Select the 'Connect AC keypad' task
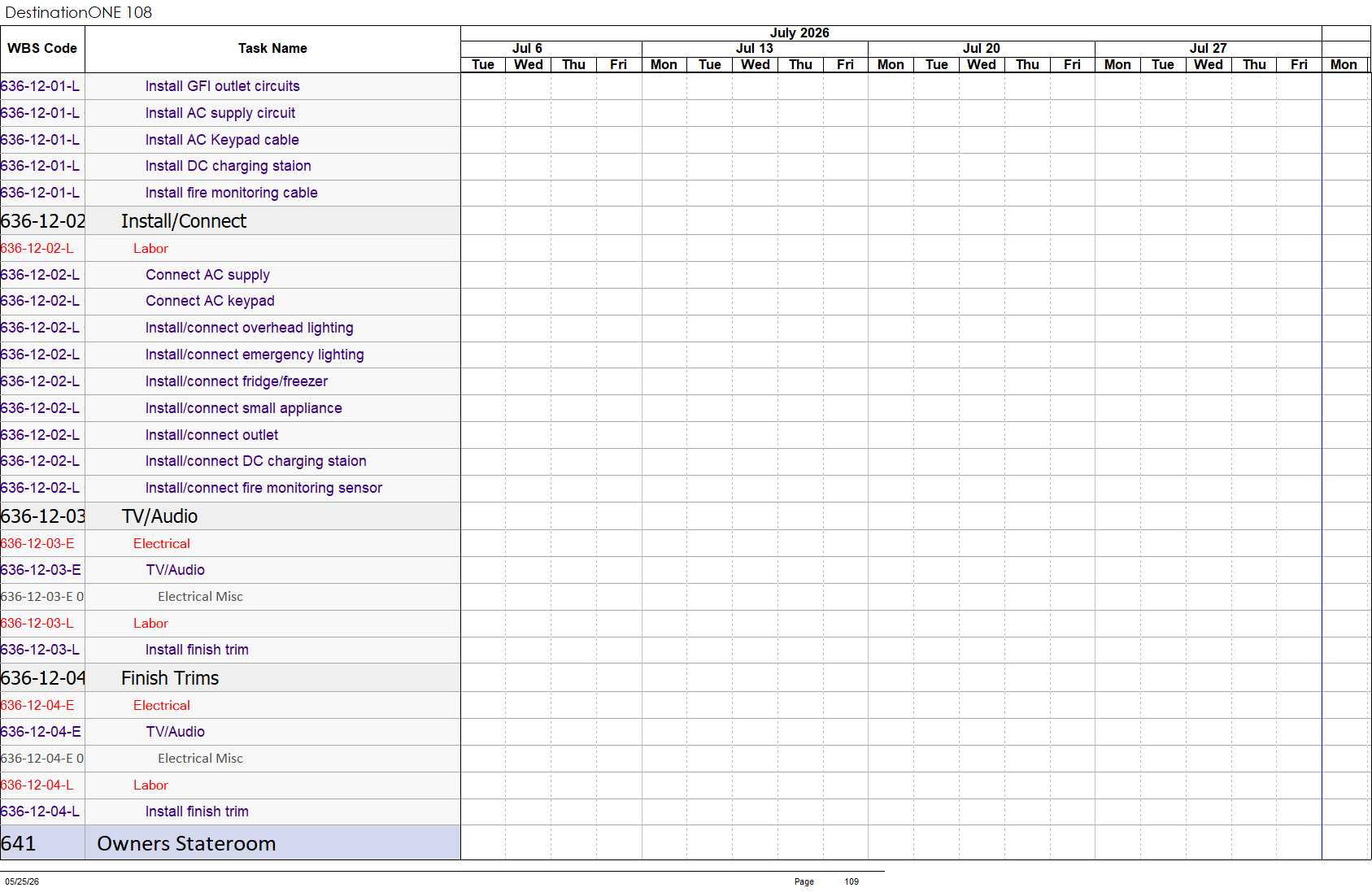Image resolution: width=1372 pixels, height=892 pixels. click(210, 301)
